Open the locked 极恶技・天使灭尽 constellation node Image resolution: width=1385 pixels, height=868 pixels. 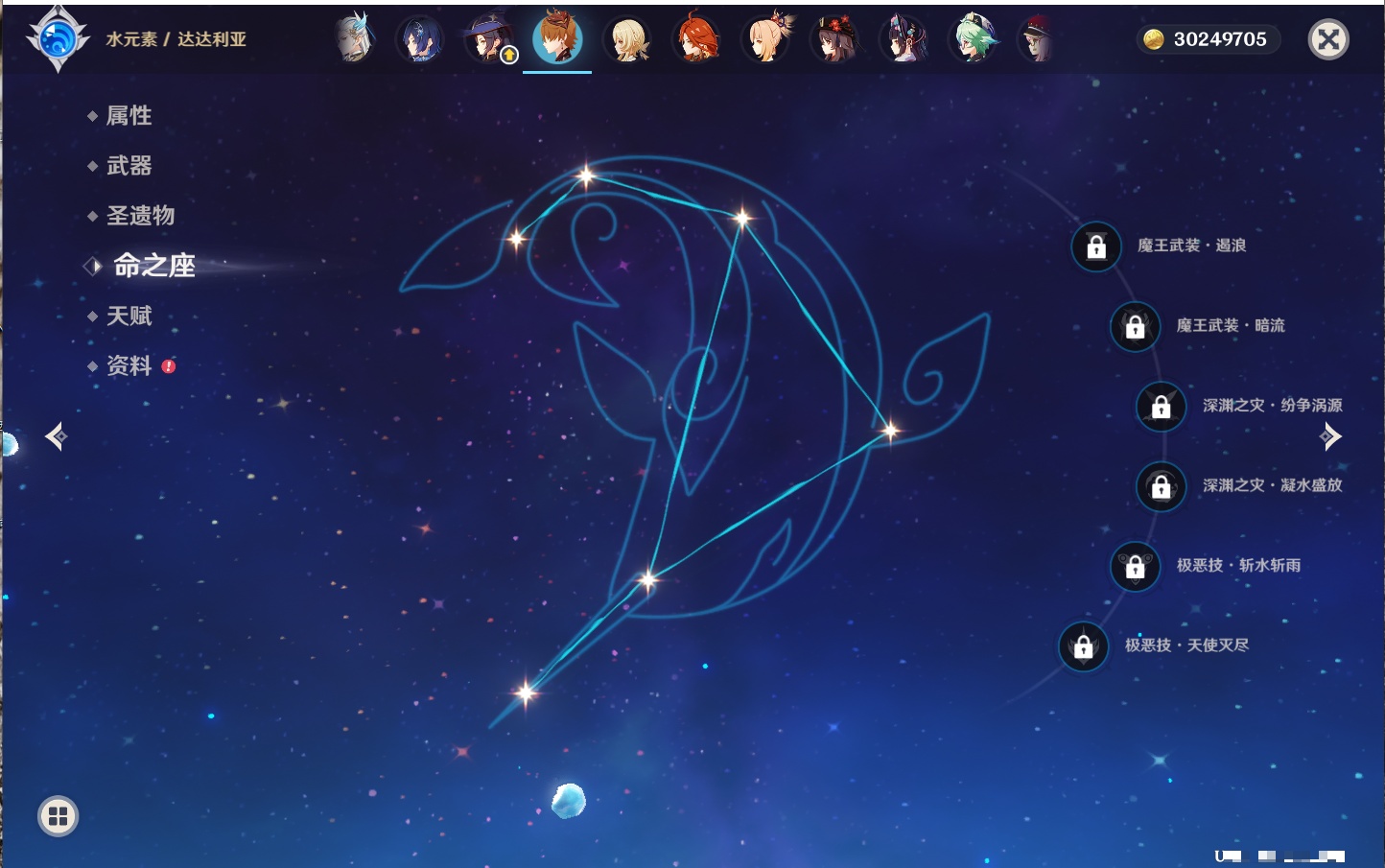click(1084, 645)
